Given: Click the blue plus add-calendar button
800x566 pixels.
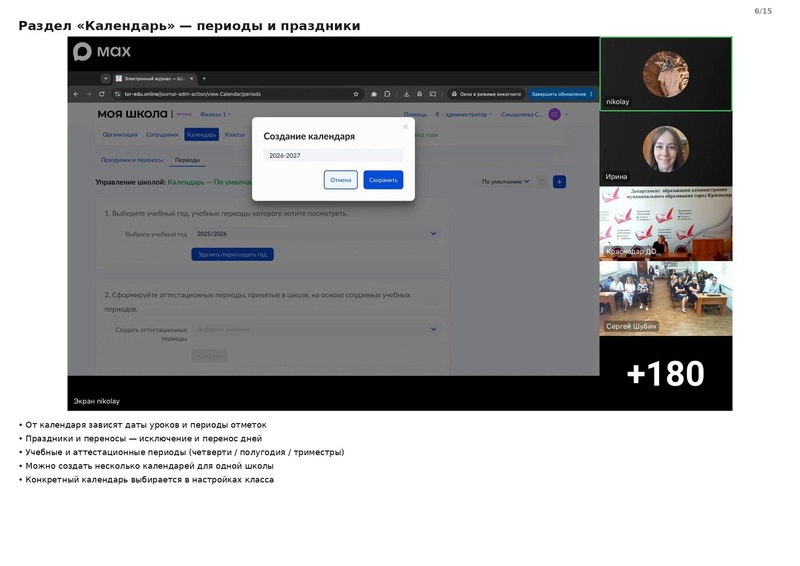Looking at the screenshot, I should 559,182.
